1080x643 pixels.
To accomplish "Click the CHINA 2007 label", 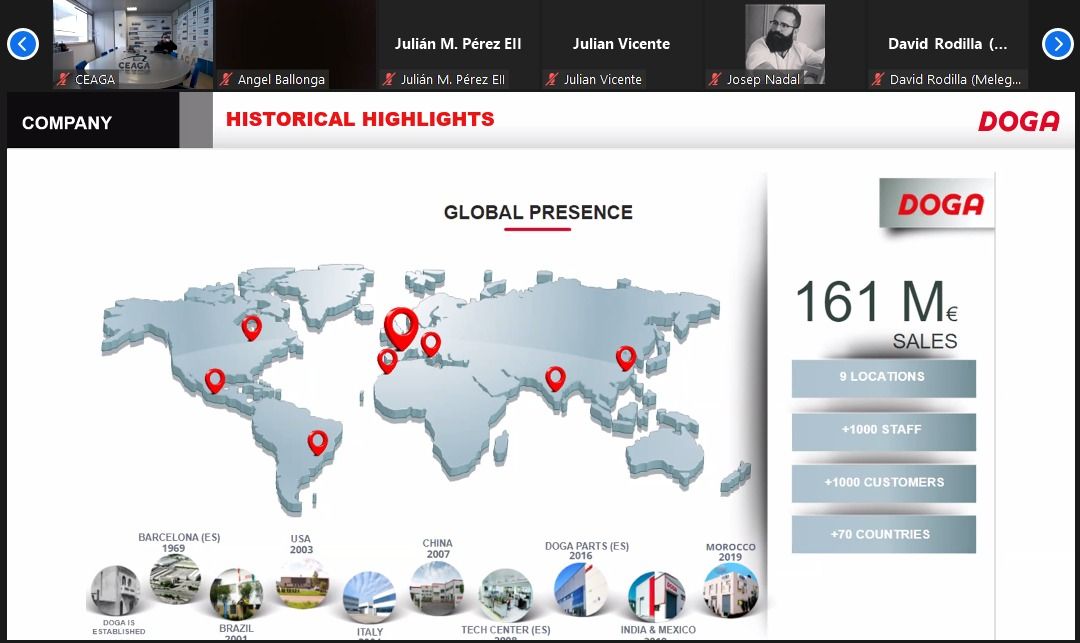I will click(x=437, y=548).
